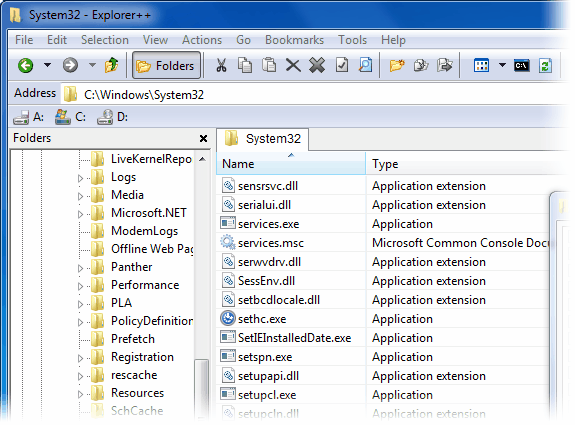Open Properties checkmark document icon
The image size is (575, 425).
coord(342,65)
